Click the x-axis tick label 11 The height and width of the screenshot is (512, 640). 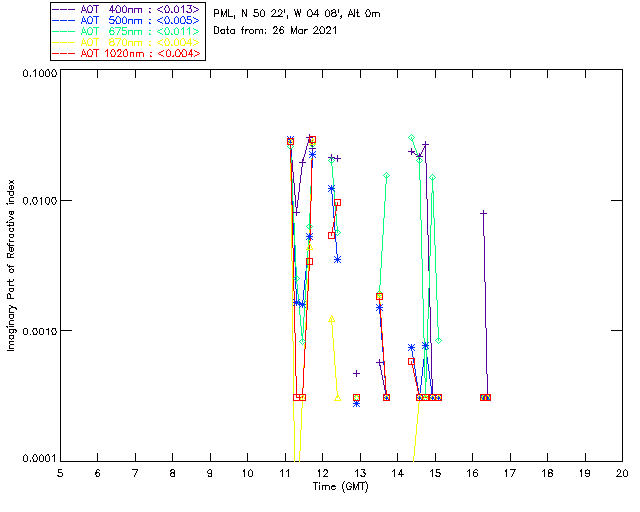pos(285,474)
